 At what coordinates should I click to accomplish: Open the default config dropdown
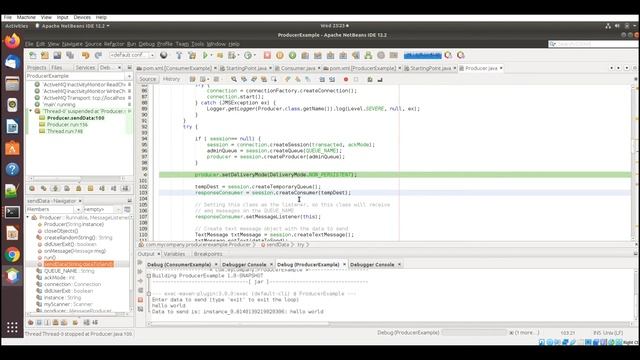(x=132, y=55)
